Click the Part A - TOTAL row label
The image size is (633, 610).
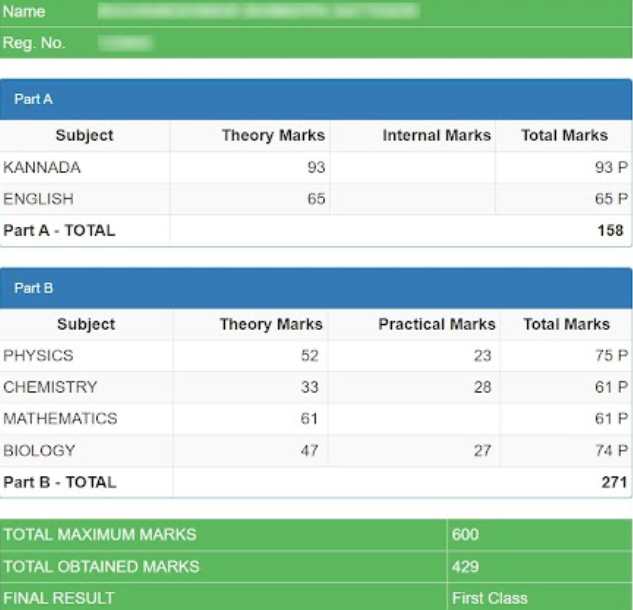59,231
